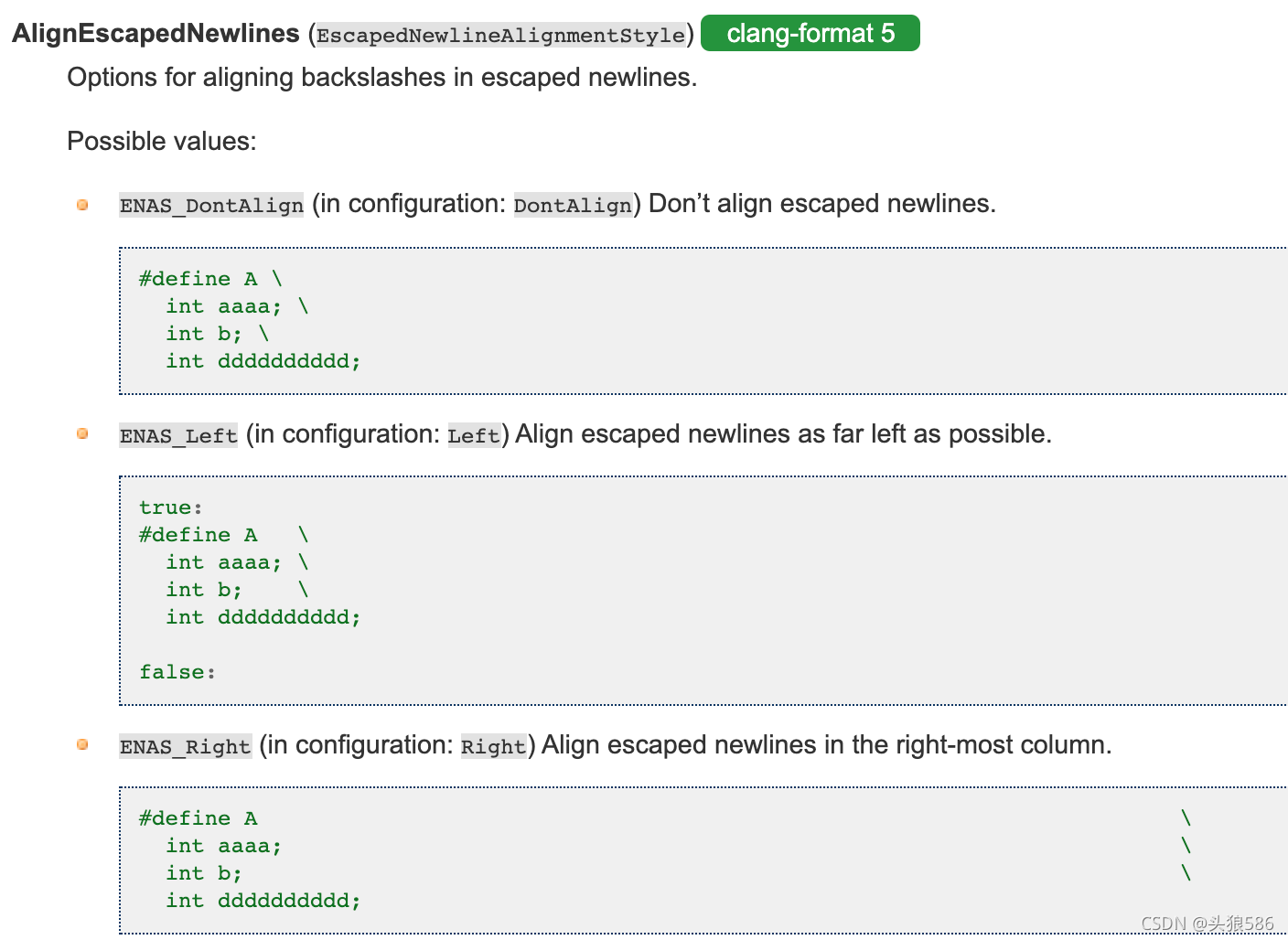Click "int aaaa;" in the Left code block

click(224, 562)
